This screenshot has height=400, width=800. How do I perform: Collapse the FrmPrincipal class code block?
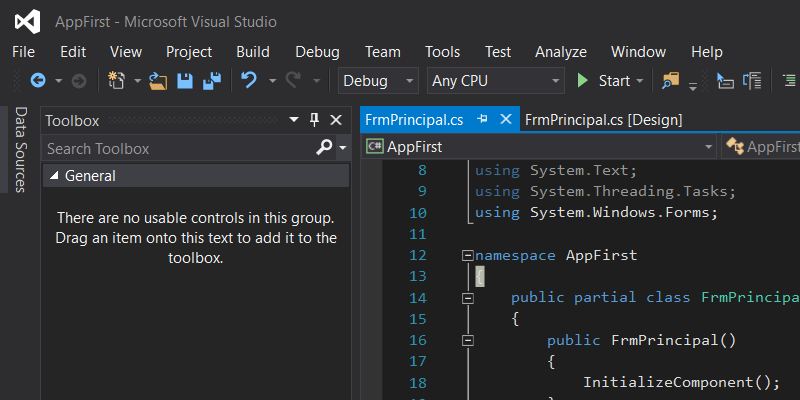pos(467,298)
